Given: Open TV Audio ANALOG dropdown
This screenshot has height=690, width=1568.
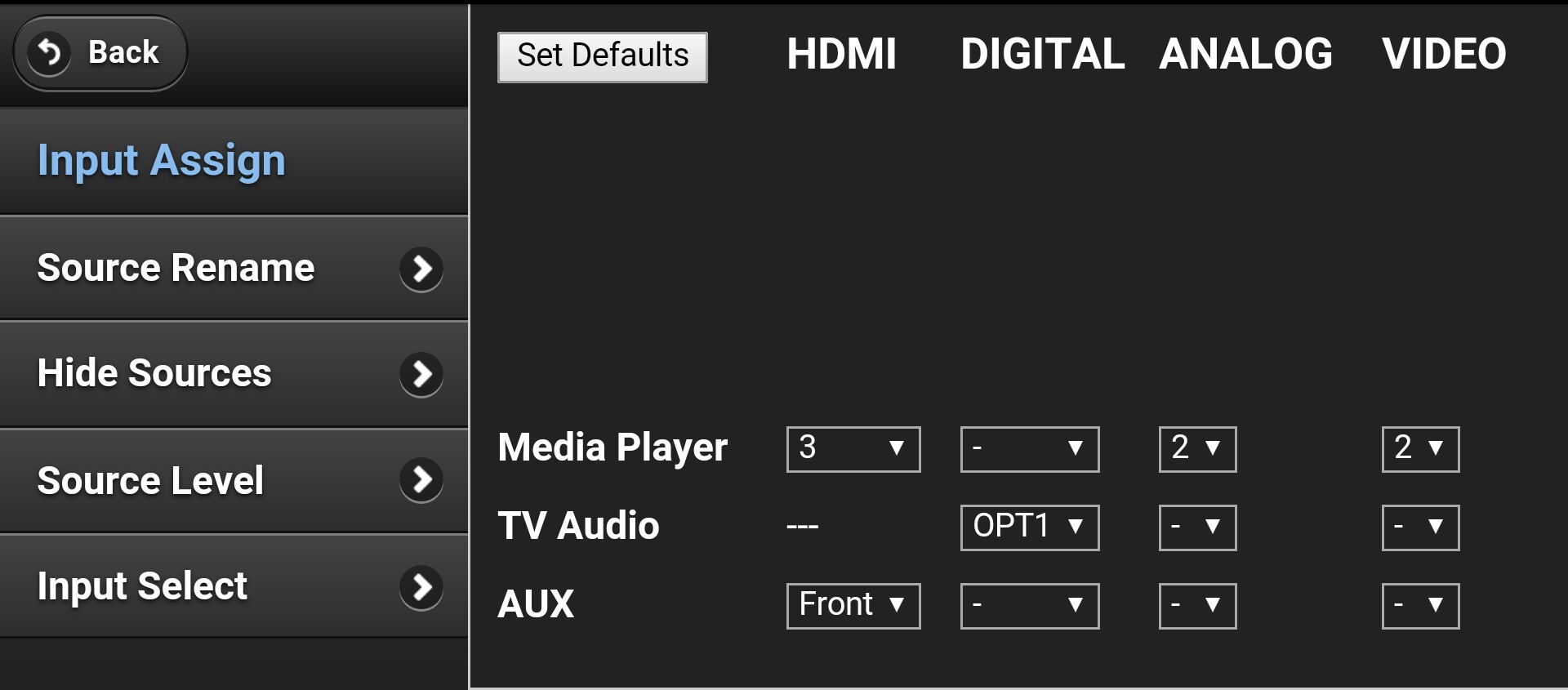Looking at the screenshot, I should tap(1197, 528).
